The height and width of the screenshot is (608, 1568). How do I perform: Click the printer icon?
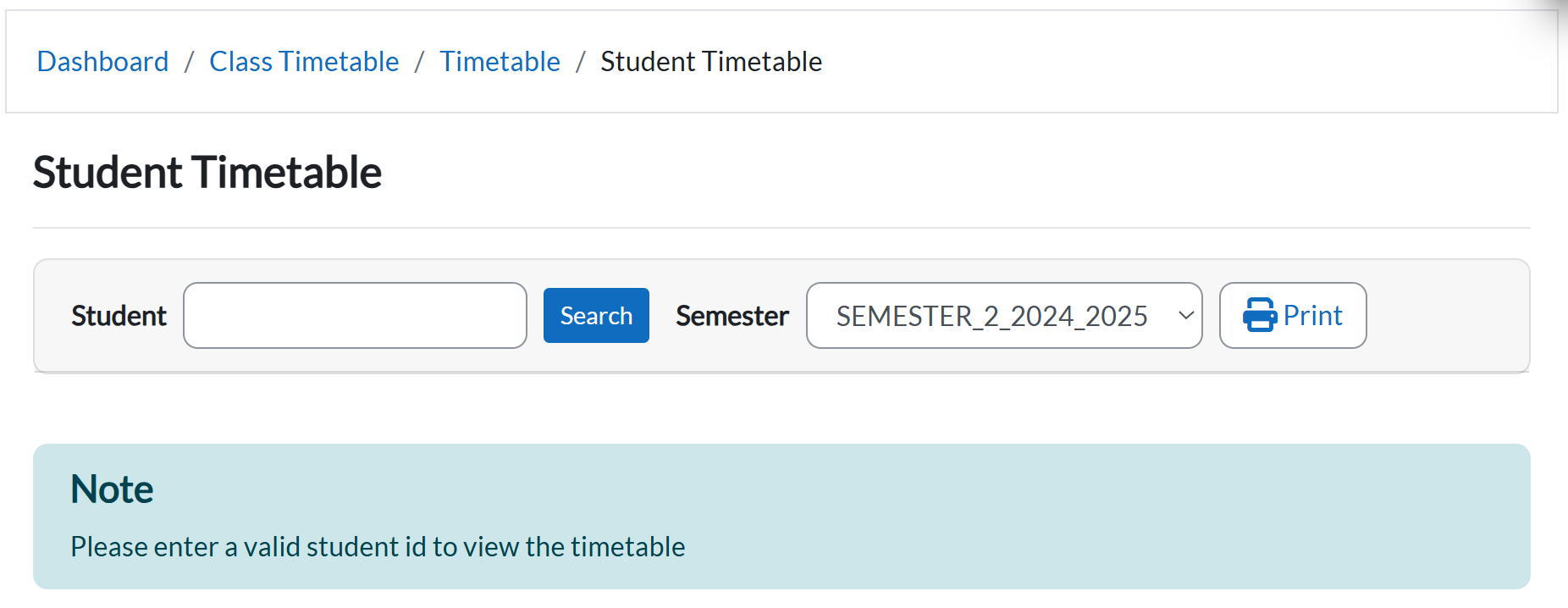(x=1259, y=315)
